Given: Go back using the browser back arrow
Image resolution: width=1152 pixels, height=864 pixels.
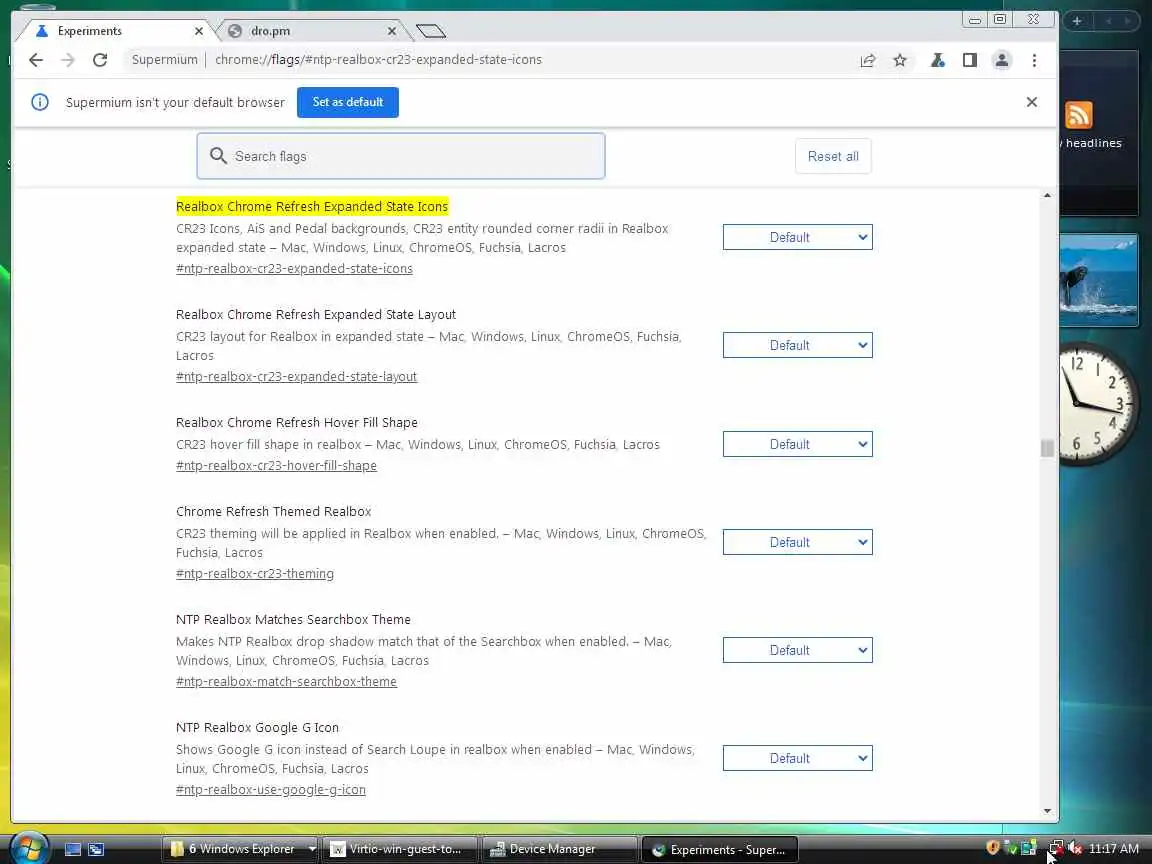Looking at the screenshot, I should [35, 60].
